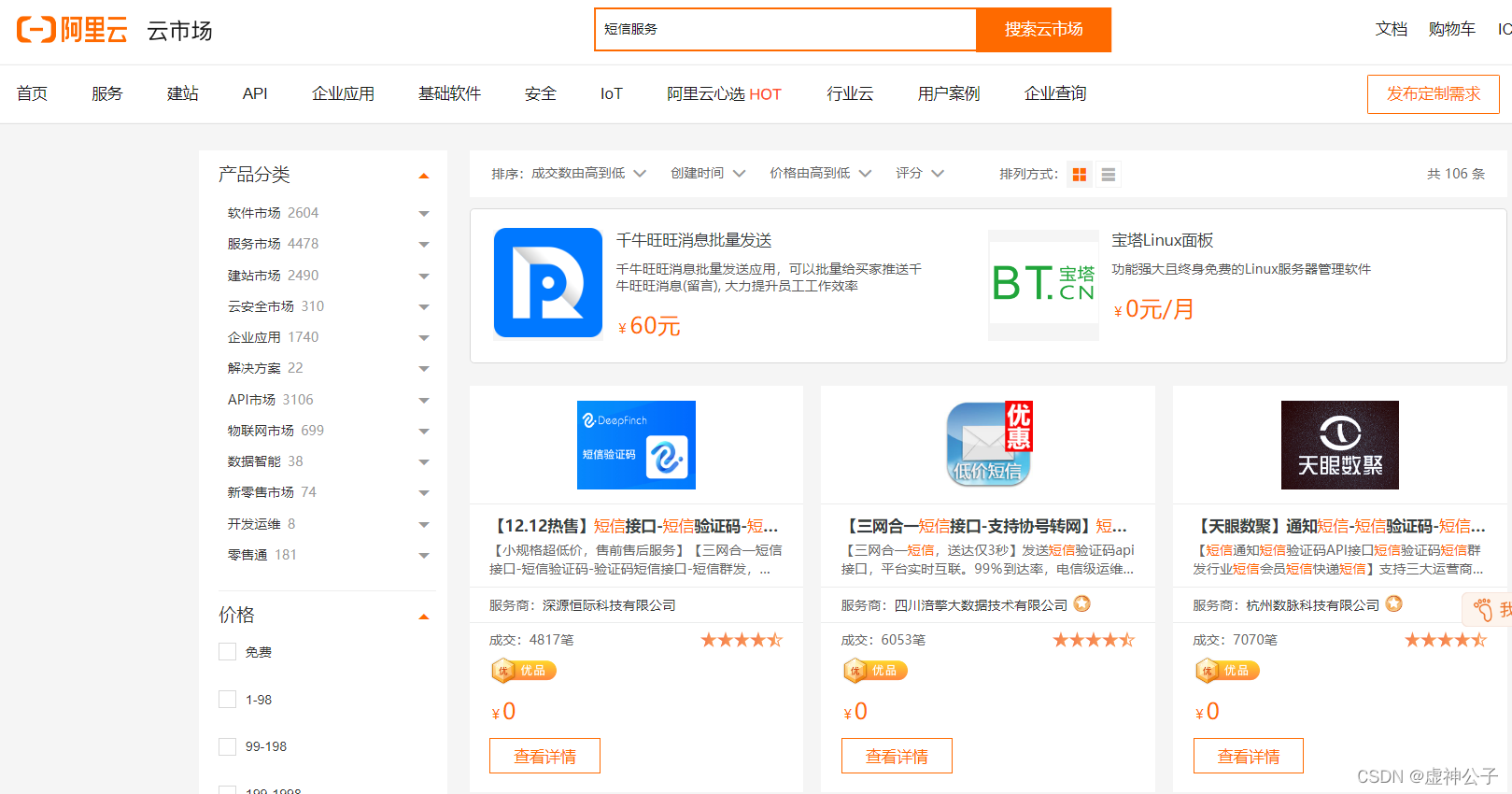1512x794 pixels.
Task: Click 查看详情 for DeepFinch 短信接口 product
Action: point(544,756)
